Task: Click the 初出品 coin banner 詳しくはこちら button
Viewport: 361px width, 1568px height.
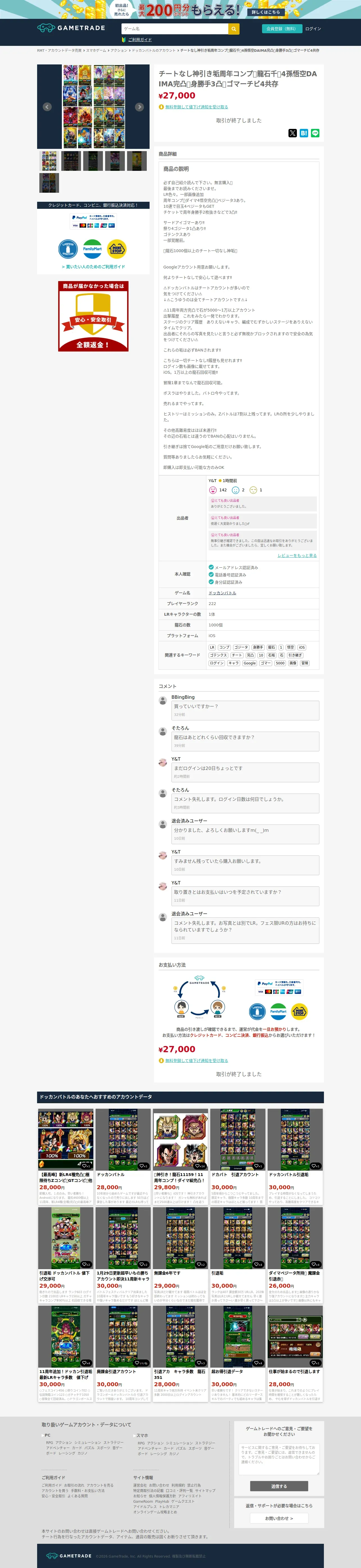Action: click(266, 12)
